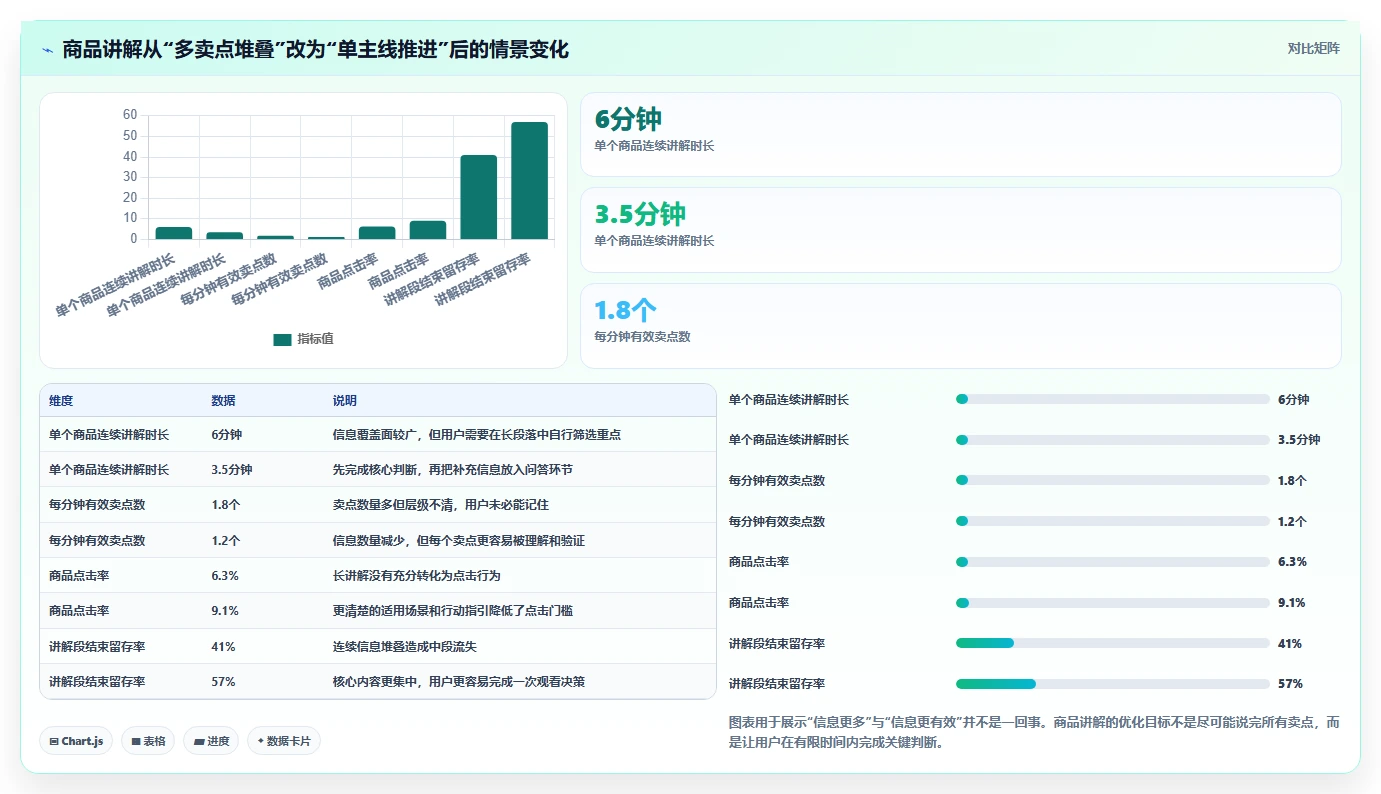Click the progress bar showing 9.1%

coord(1112,603)
